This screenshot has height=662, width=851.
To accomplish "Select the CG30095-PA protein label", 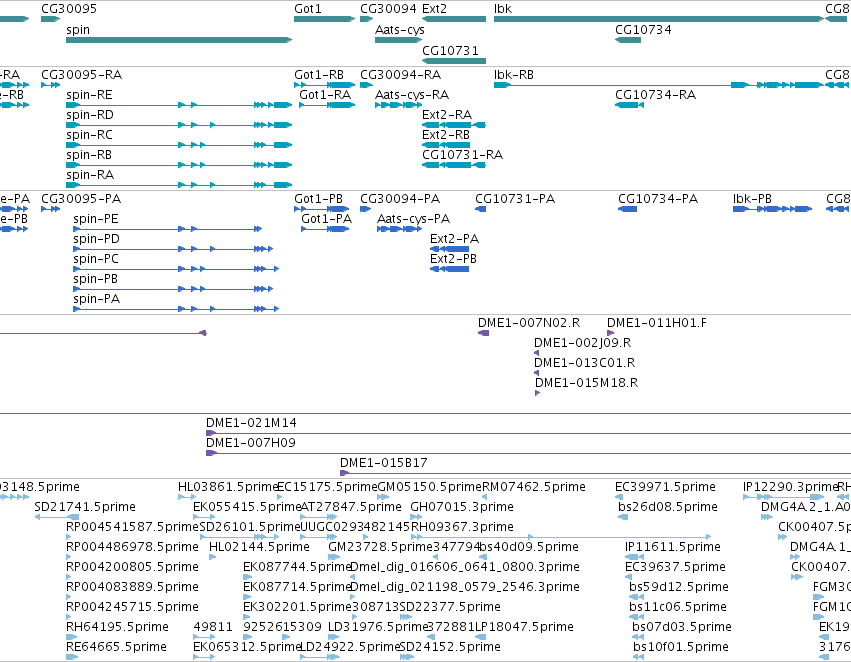I will click(81, 199).
